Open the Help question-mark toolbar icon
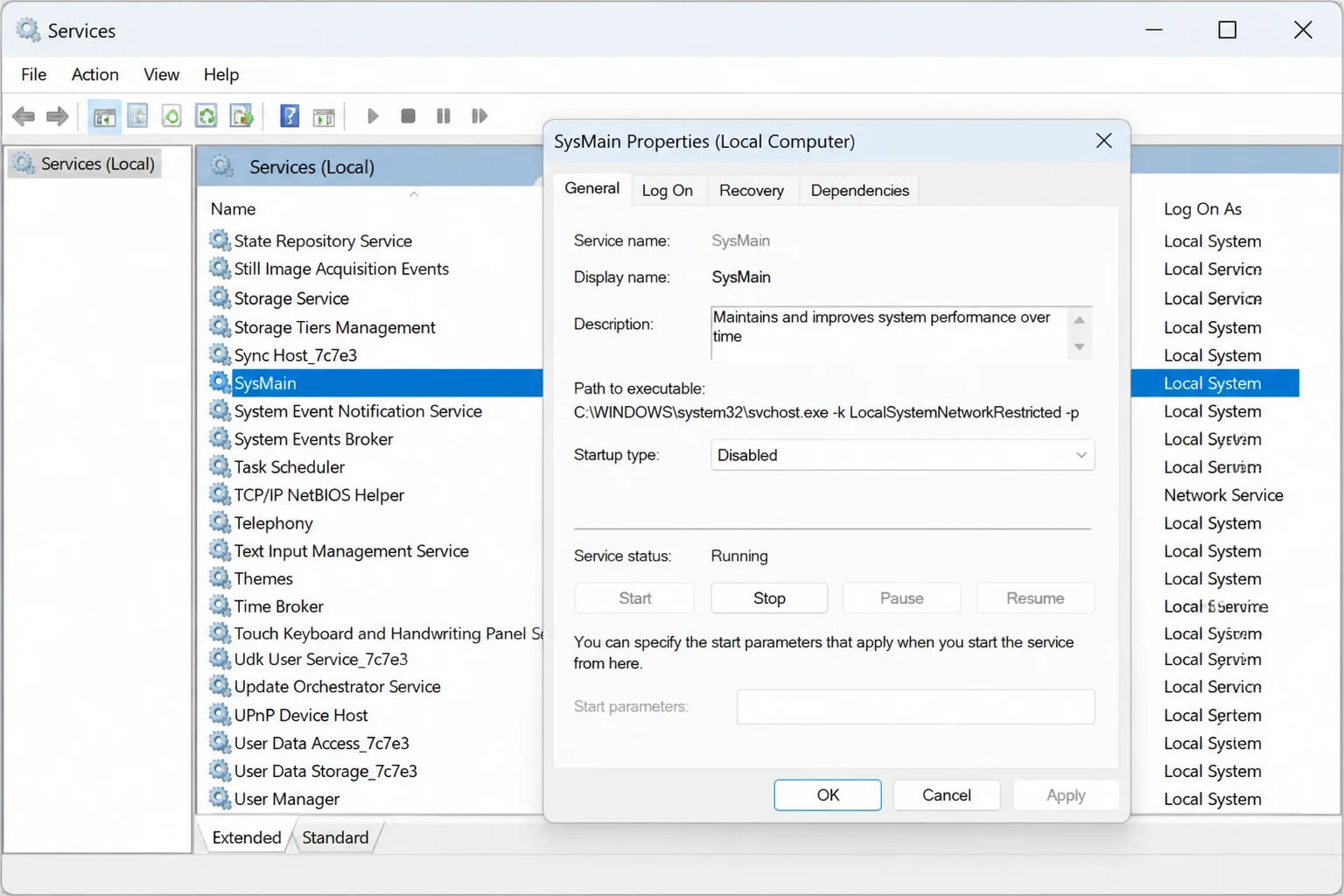 point(289,115)
